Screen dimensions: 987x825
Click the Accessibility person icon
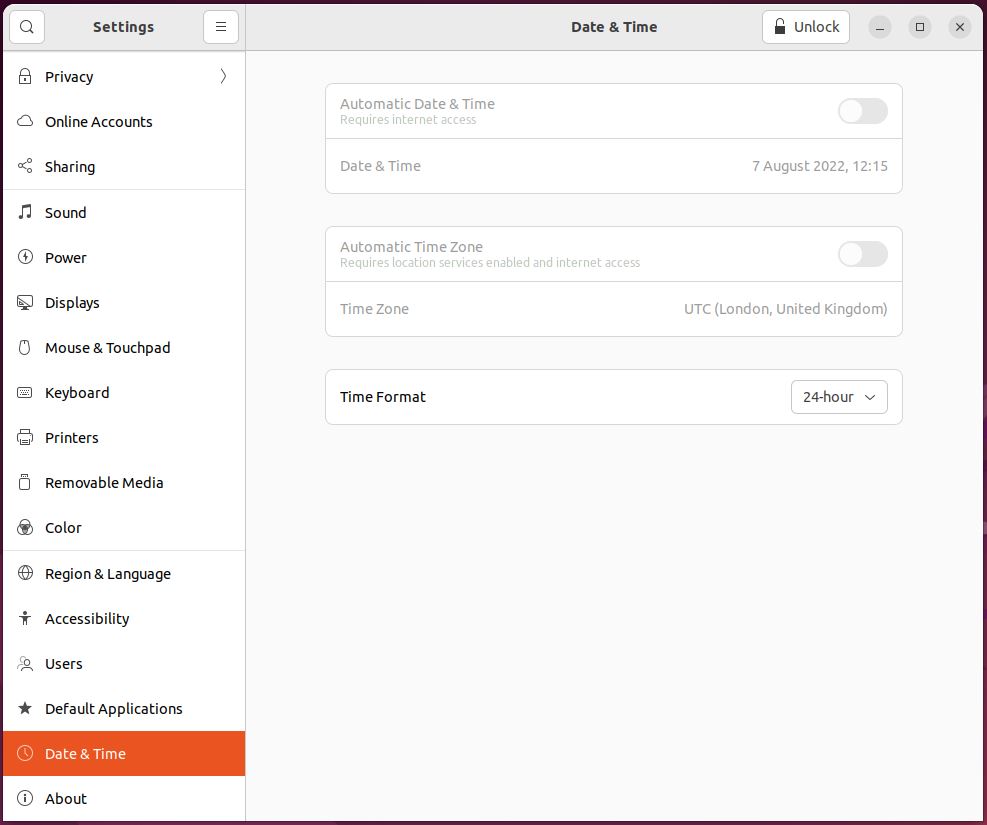(x=26, y=618)
